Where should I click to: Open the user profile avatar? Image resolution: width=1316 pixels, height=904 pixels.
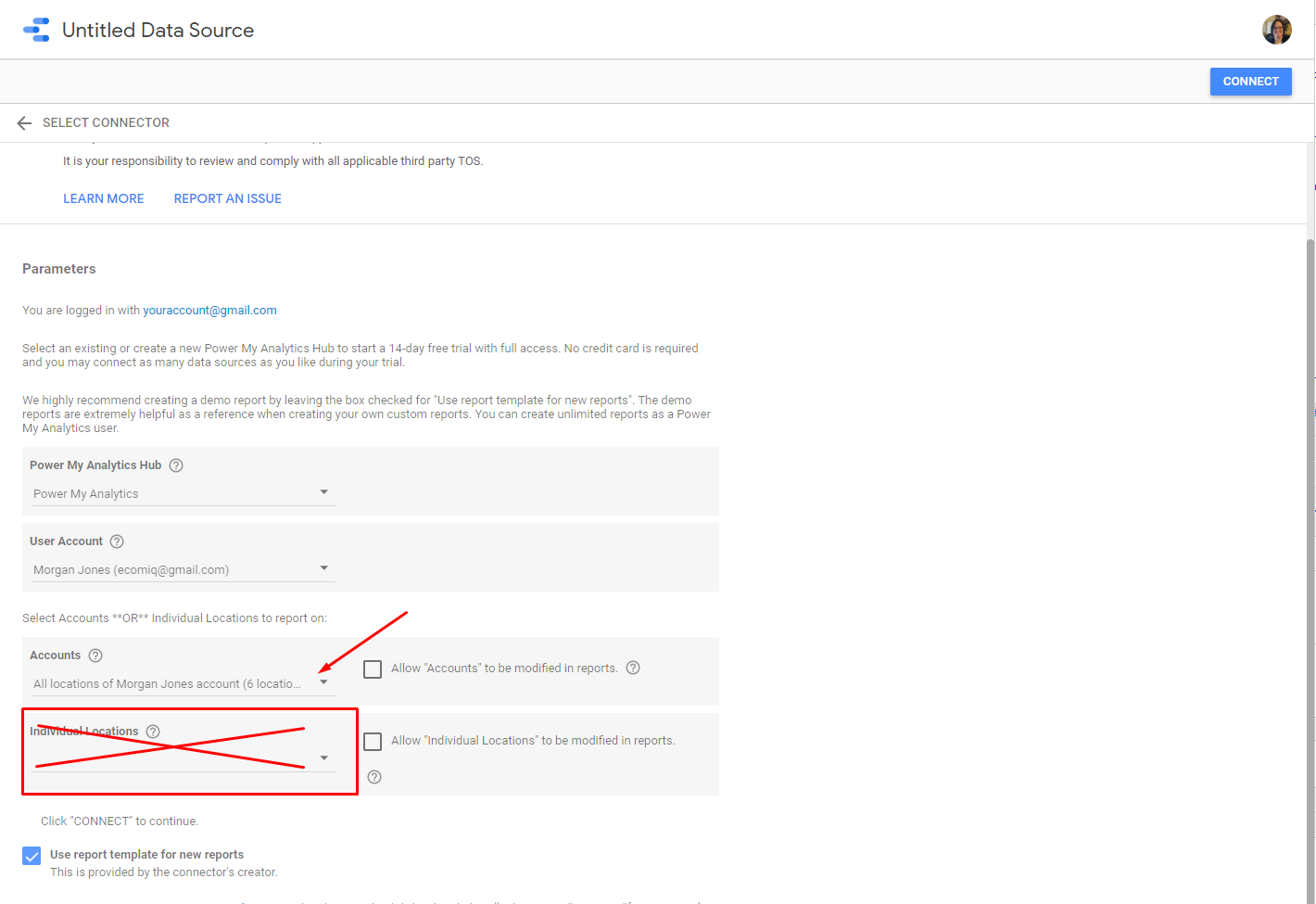[1276, 30]
